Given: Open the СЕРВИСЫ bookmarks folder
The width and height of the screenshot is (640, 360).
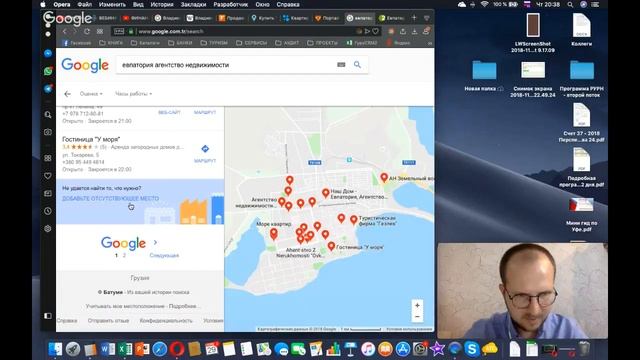Looking at the screenshot, I should click(x=251, y=43).
